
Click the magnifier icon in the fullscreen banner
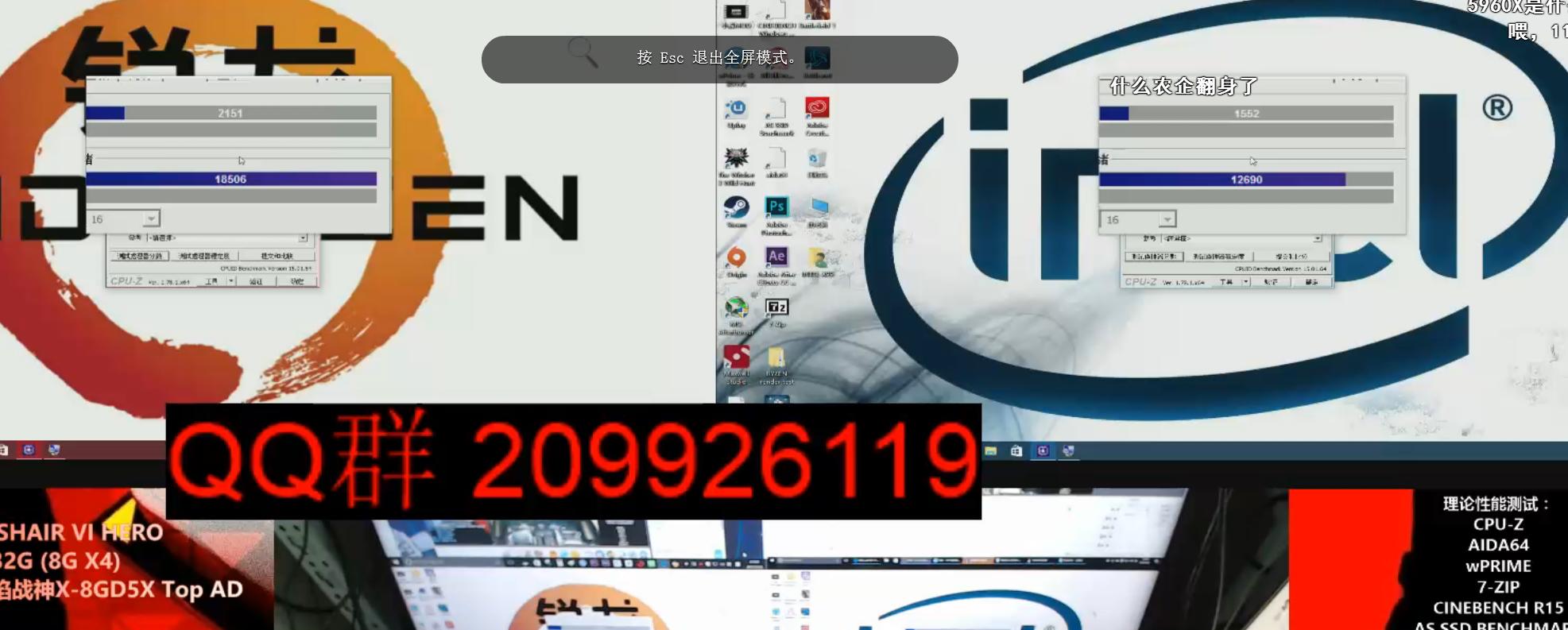pyautogui.click(x=583, y=52)
